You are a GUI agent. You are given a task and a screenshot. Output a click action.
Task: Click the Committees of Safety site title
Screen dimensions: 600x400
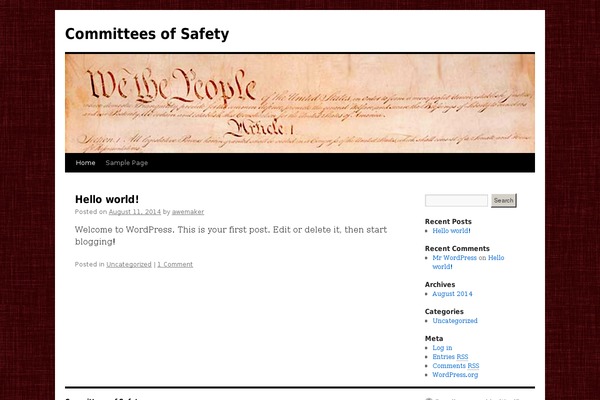147,34
